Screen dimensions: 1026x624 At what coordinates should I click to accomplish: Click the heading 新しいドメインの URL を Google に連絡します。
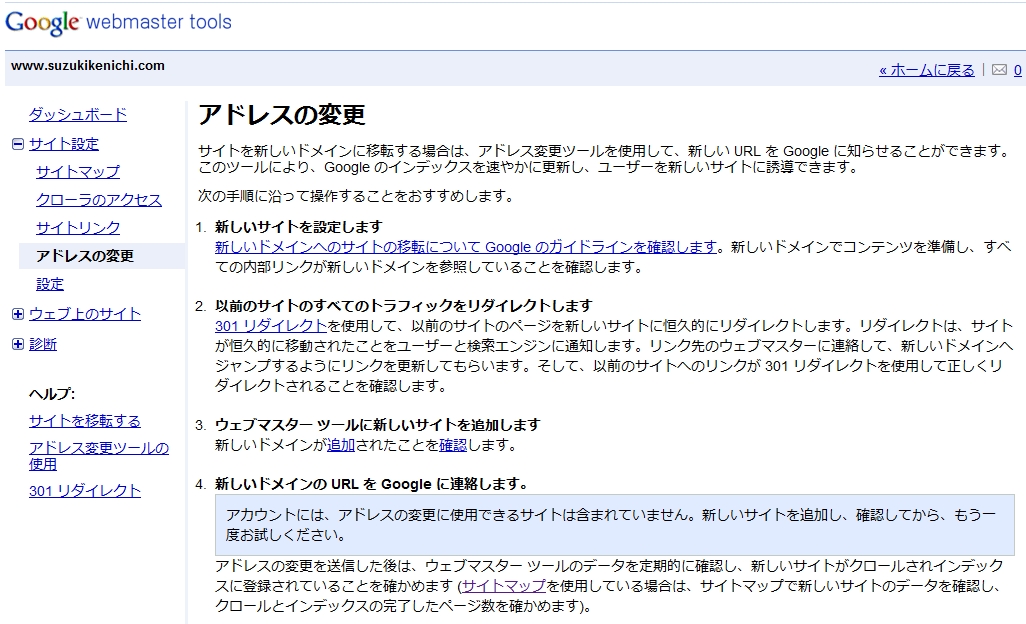[372, 484]
